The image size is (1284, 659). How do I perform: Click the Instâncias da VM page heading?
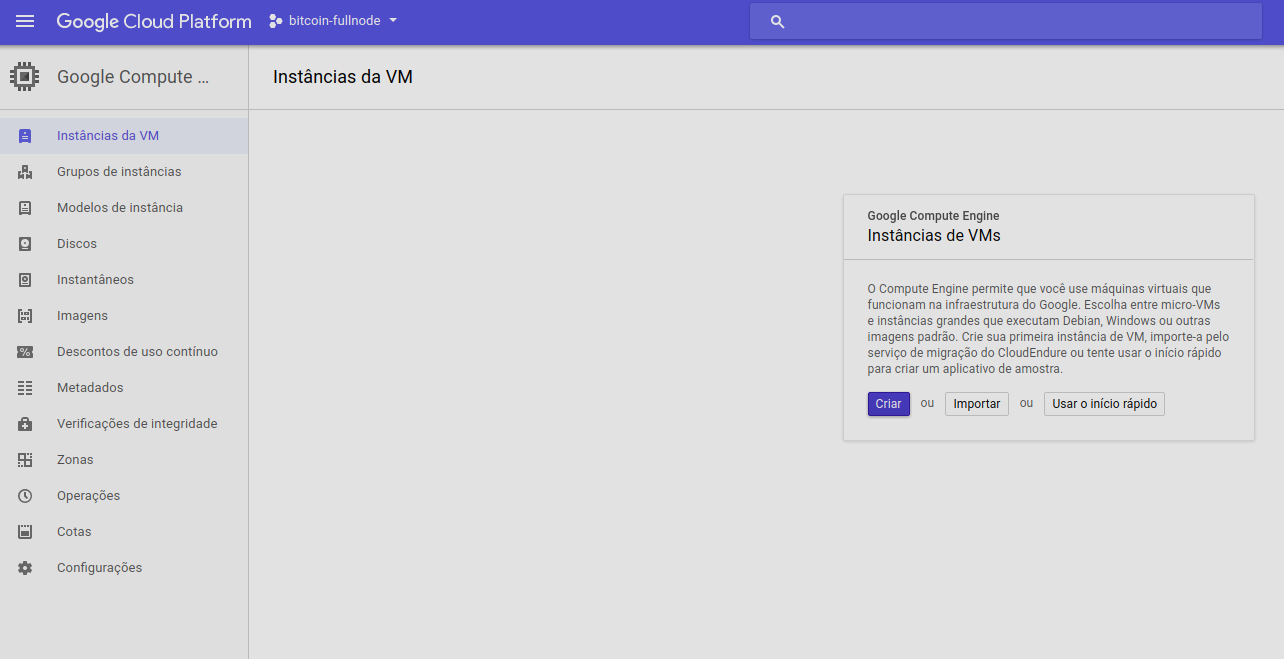[x=343, y=77]
